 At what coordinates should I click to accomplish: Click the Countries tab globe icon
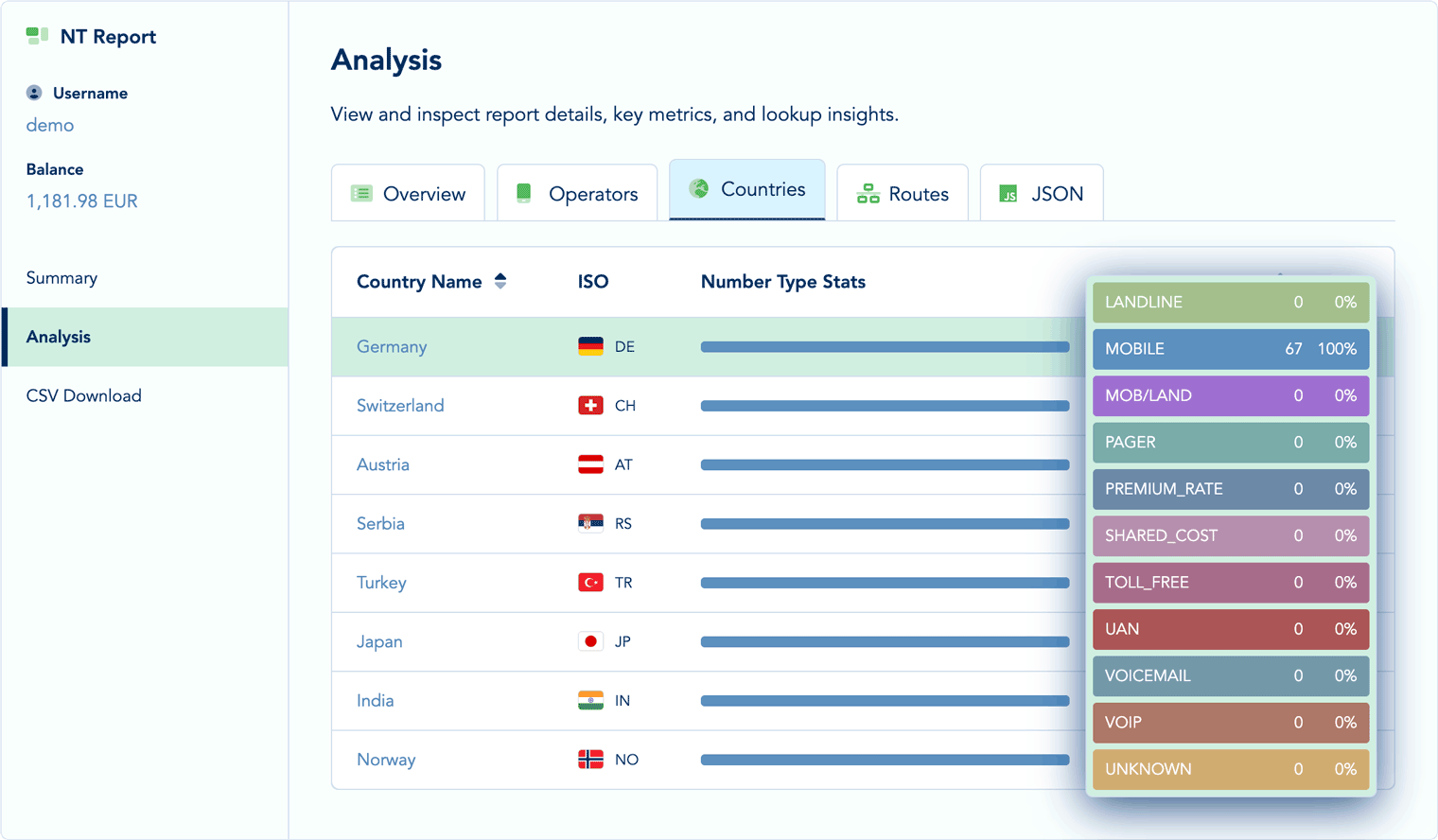tap(699, 189)
